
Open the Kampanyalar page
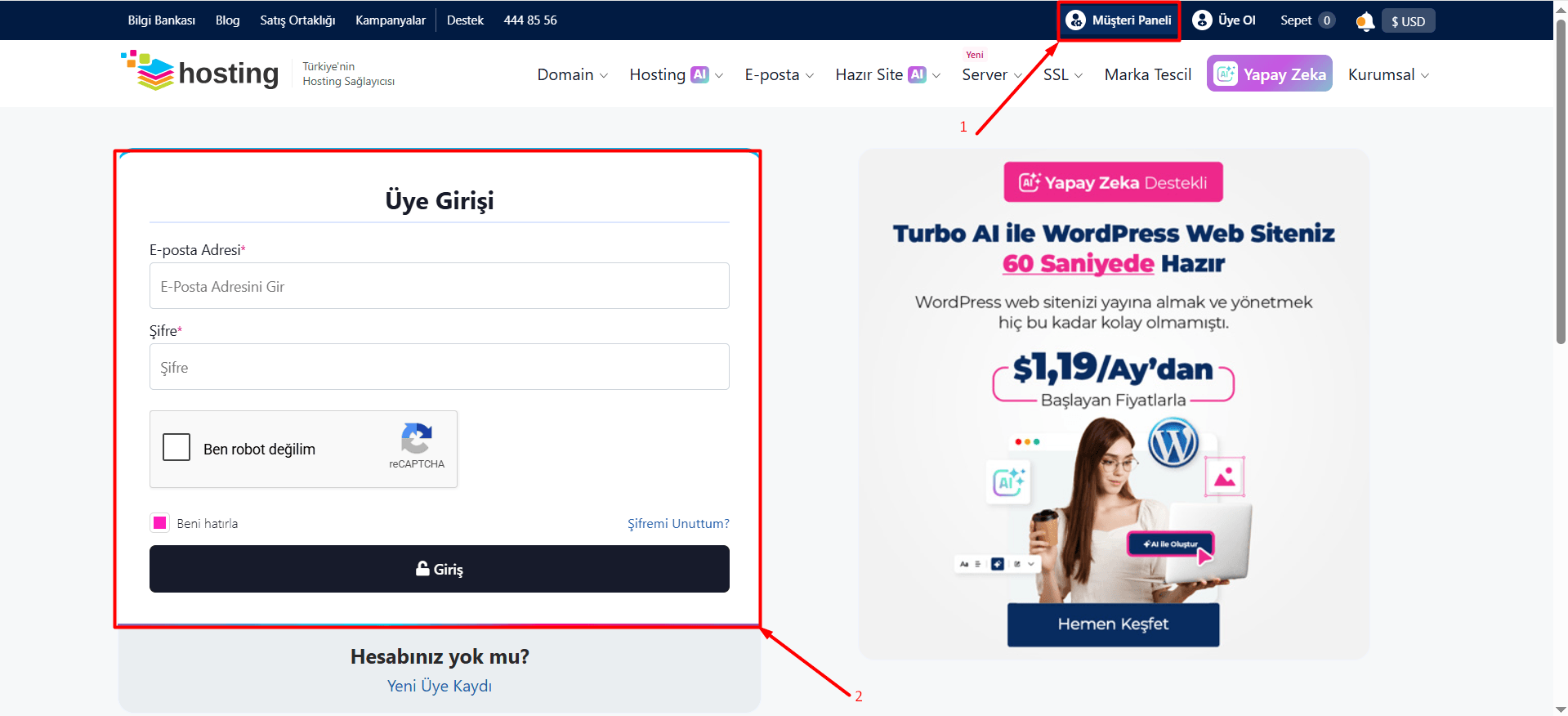click(391, 20)
